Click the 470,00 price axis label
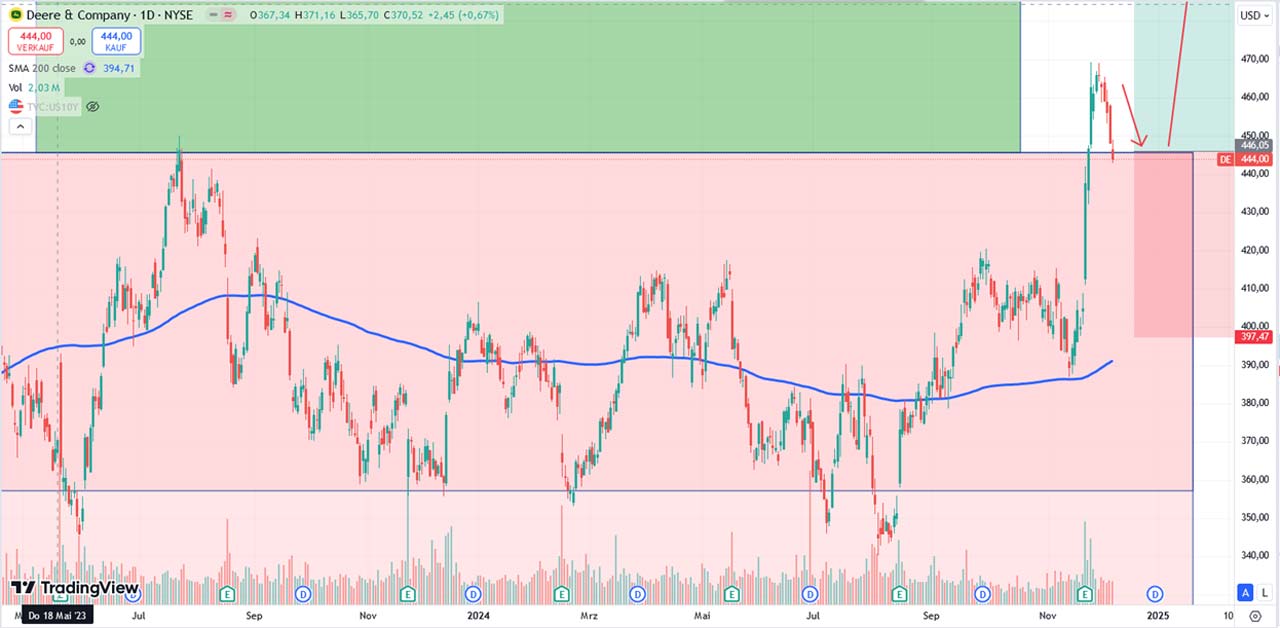This screenshot has height=628, width=1280. tap(1256, 60)
